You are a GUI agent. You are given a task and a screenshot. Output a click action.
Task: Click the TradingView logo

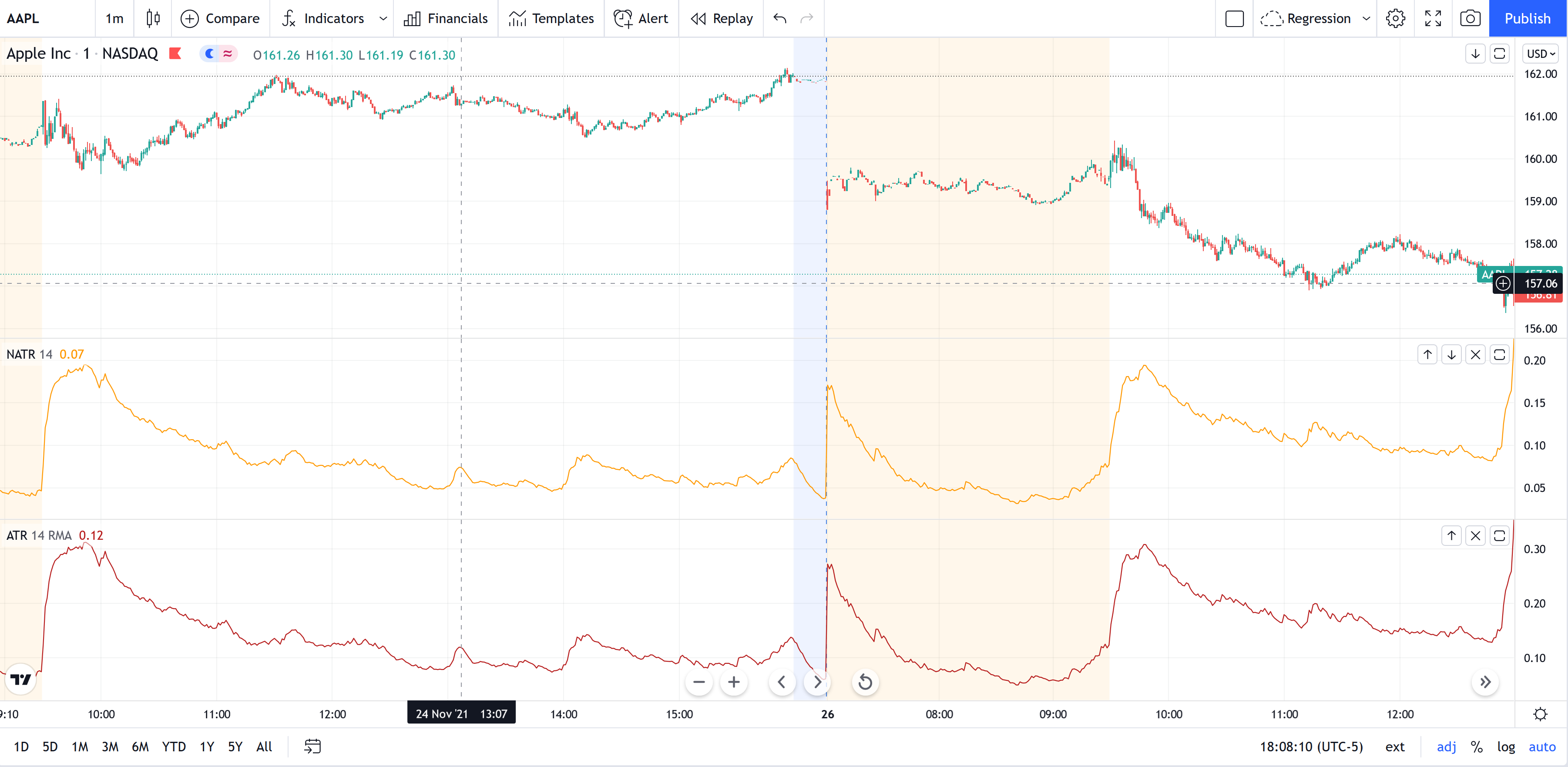click(x=21, y=680)
